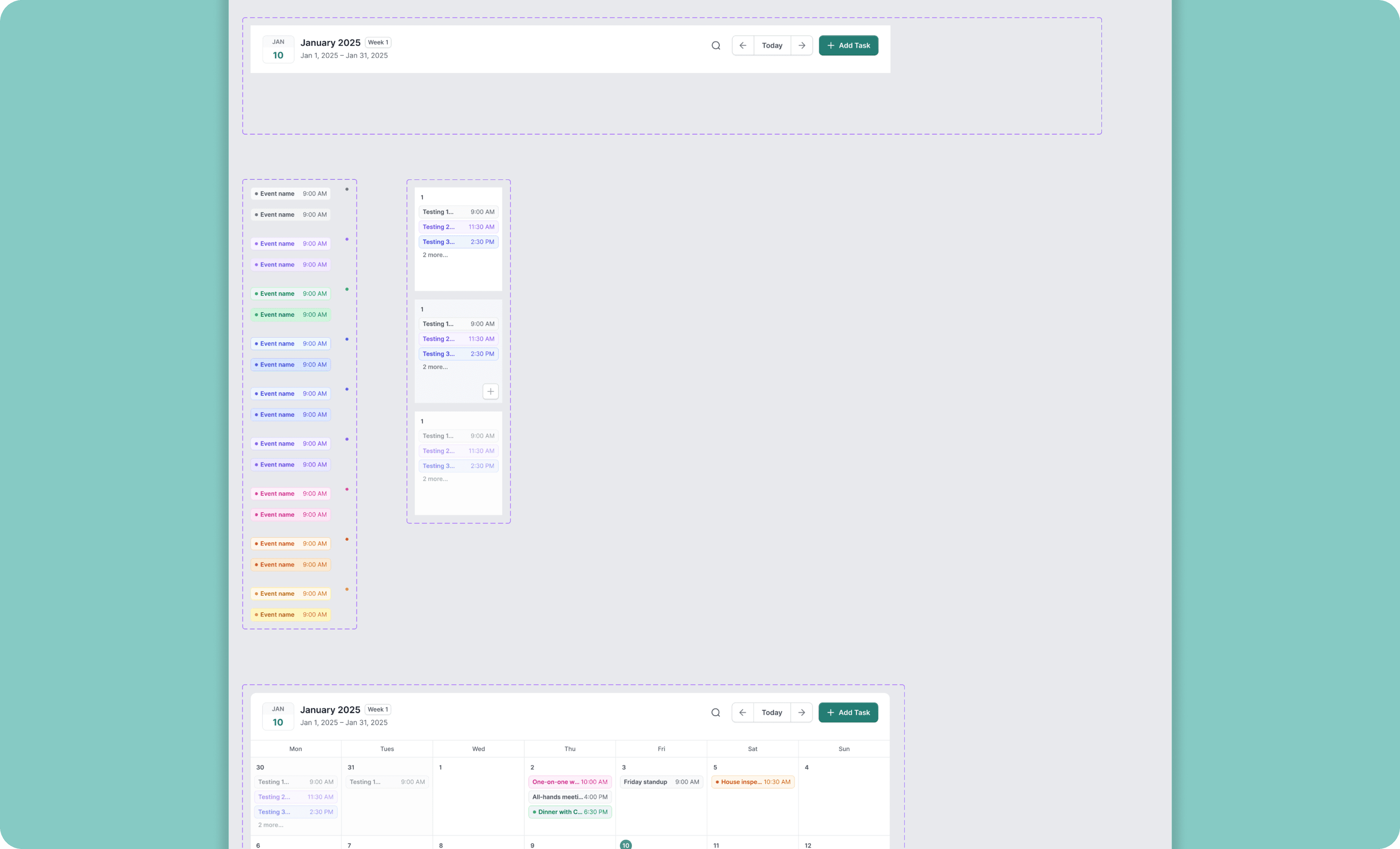Select the standalone green color dot

tap(347, 289)
